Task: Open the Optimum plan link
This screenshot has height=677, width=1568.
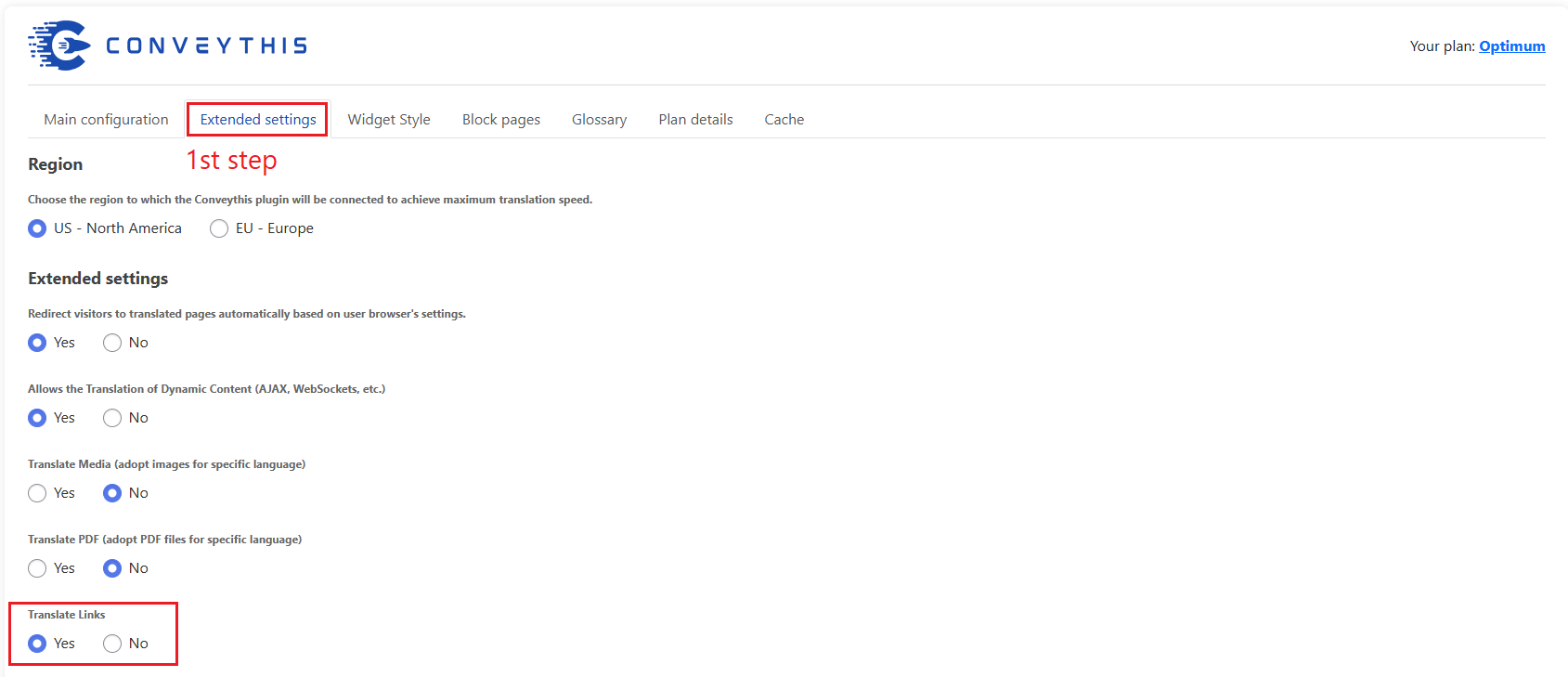Action: point(1511,46)
